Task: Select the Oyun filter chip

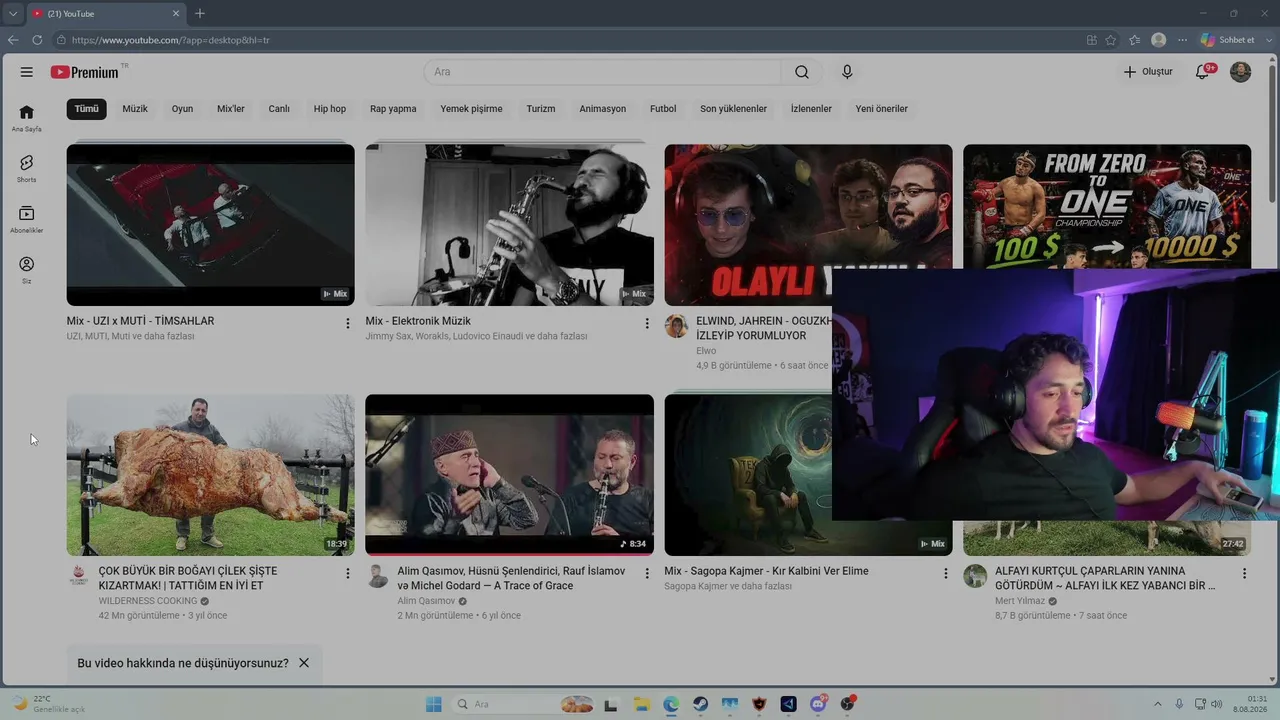Action: click(182, 109)
